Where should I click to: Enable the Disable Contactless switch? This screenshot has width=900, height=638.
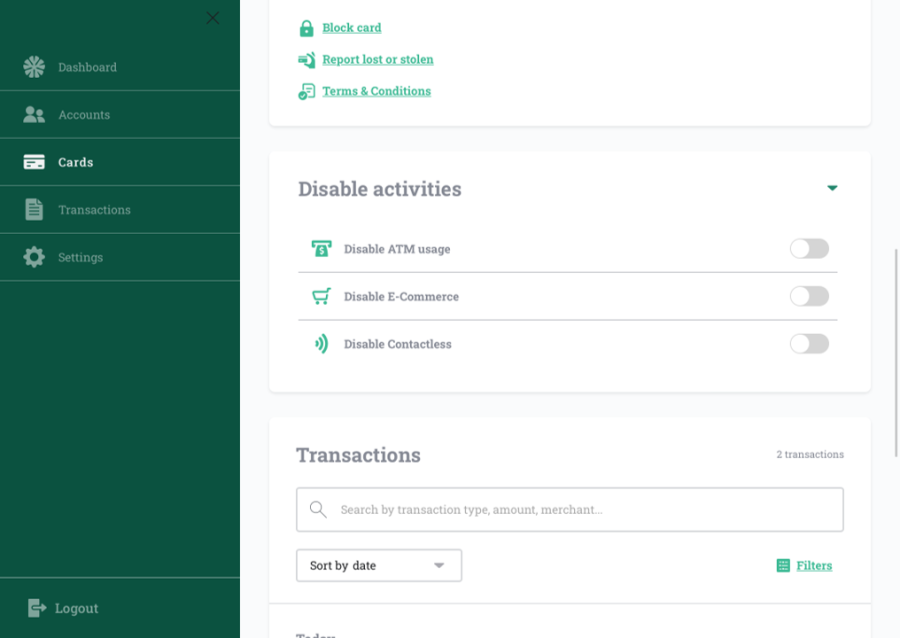click(x=809, y=344)
